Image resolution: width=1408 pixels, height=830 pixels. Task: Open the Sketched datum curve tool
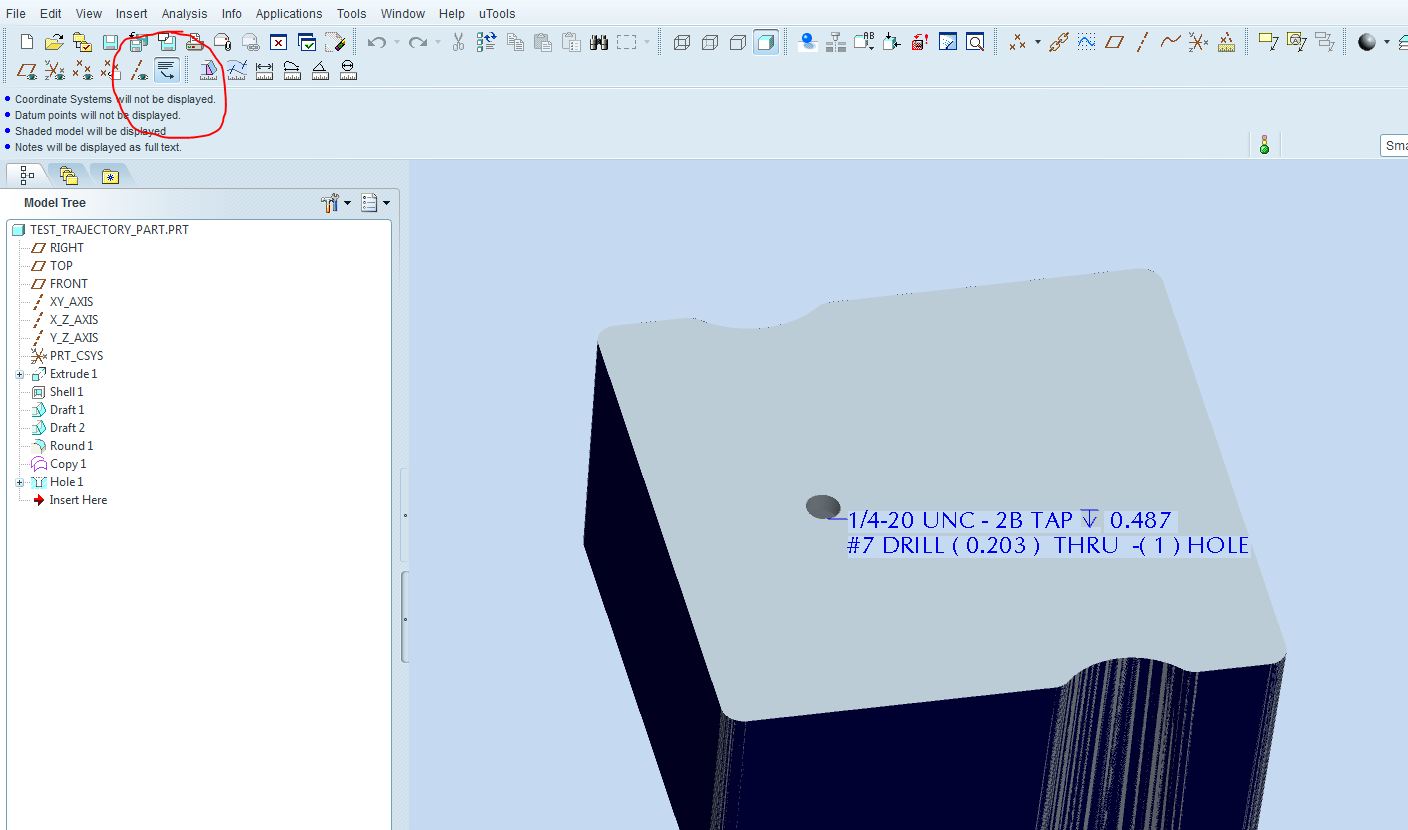(x=1087, y=42)
